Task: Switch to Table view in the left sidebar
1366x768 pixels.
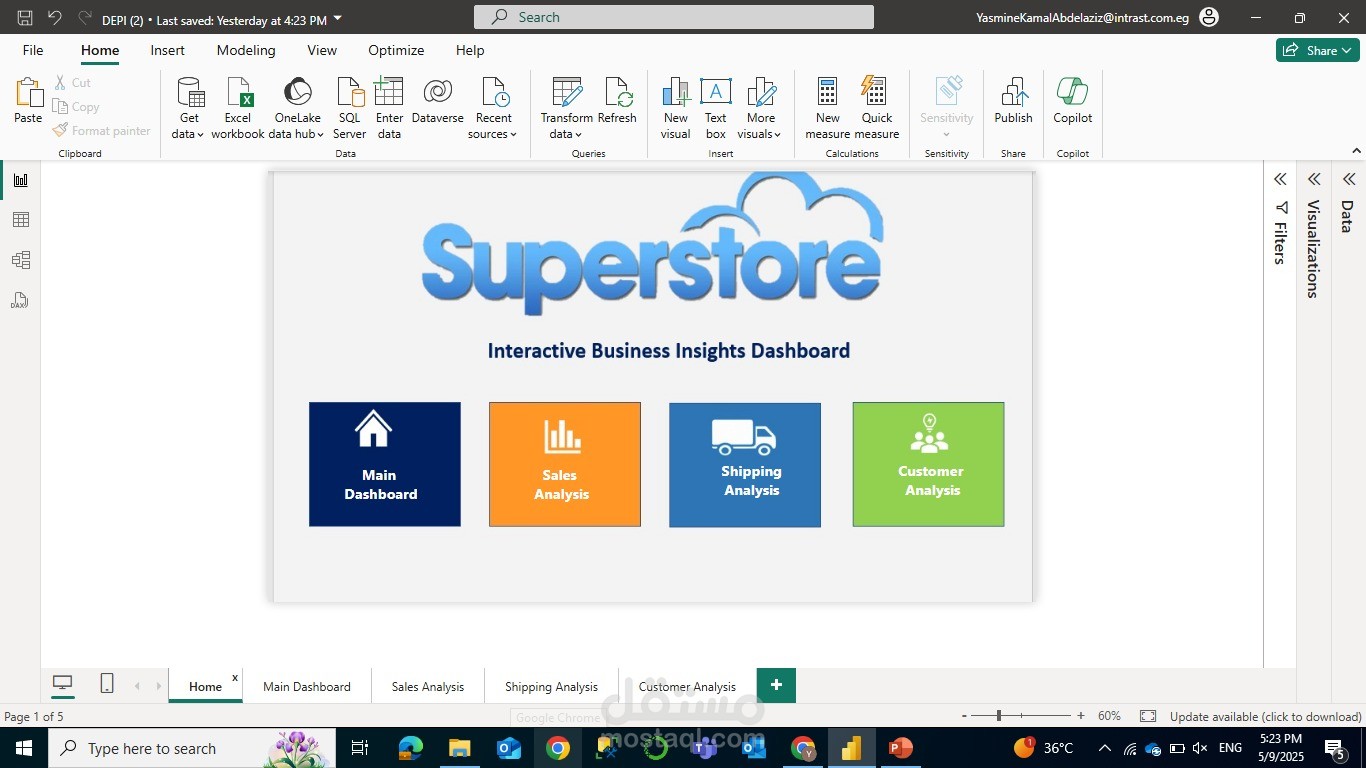Action: tap(20, 219)
